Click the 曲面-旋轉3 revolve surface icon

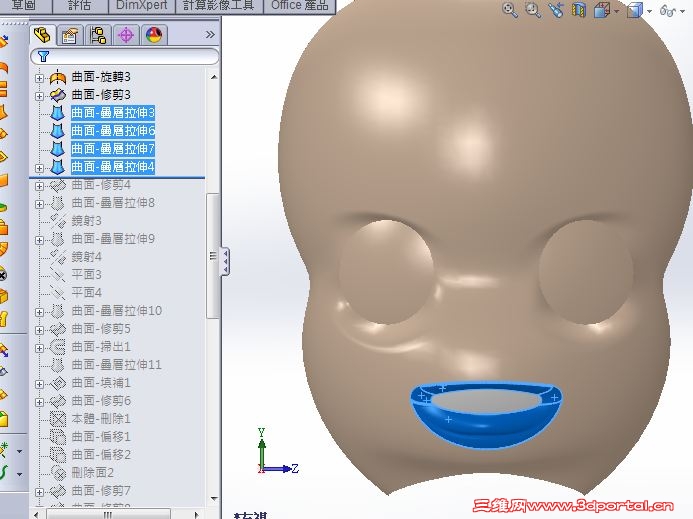click(58, 77)
